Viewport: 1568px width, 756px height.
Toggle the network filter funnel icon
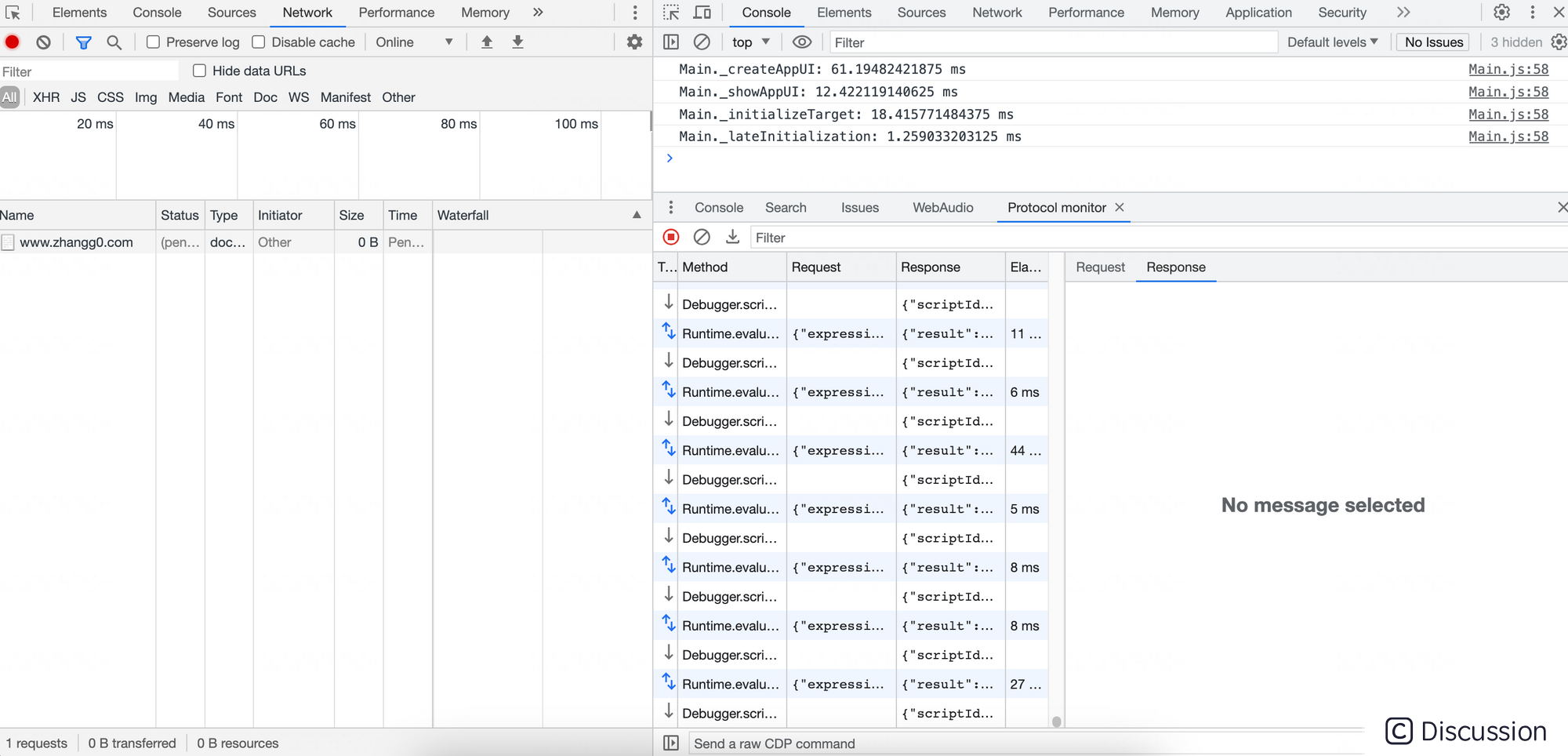coord(83,42)
